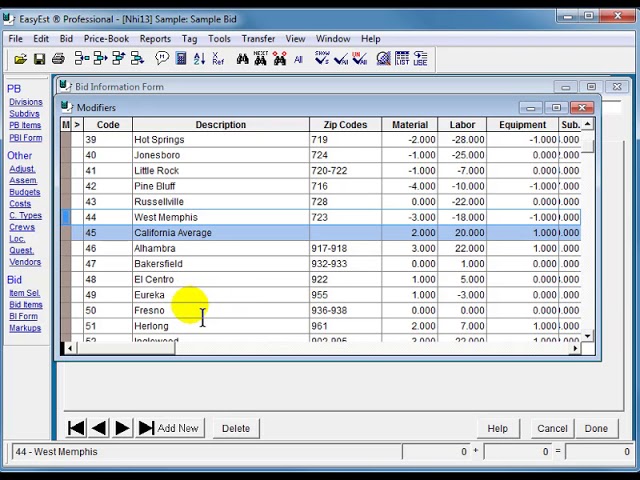Screen dimensions: 640x480
Task: Open the Subdivs sidebar link
Action: tap(24, 114)
